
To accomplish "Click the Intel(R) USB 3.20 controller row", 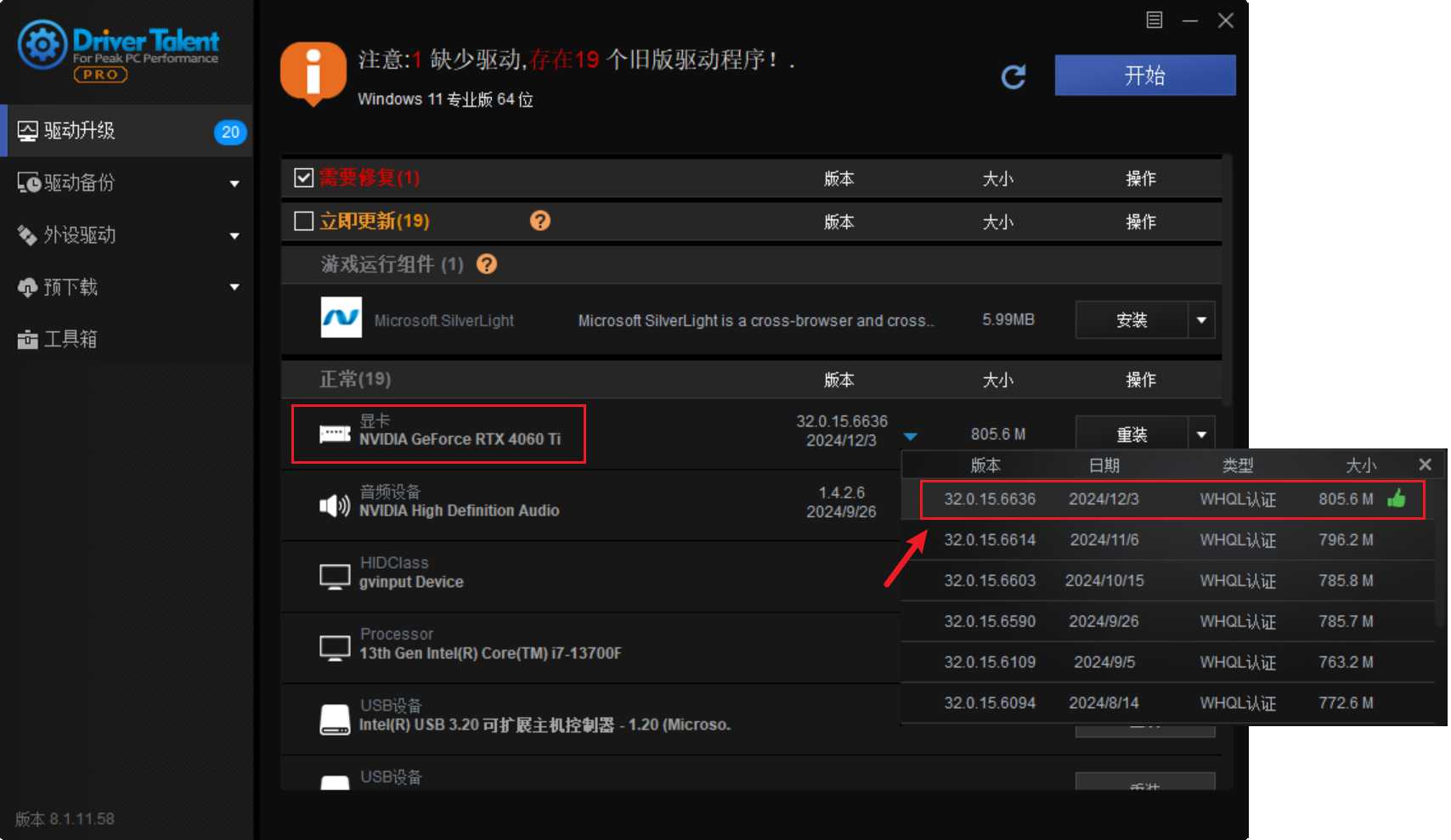I will click(x=592, y=719).
